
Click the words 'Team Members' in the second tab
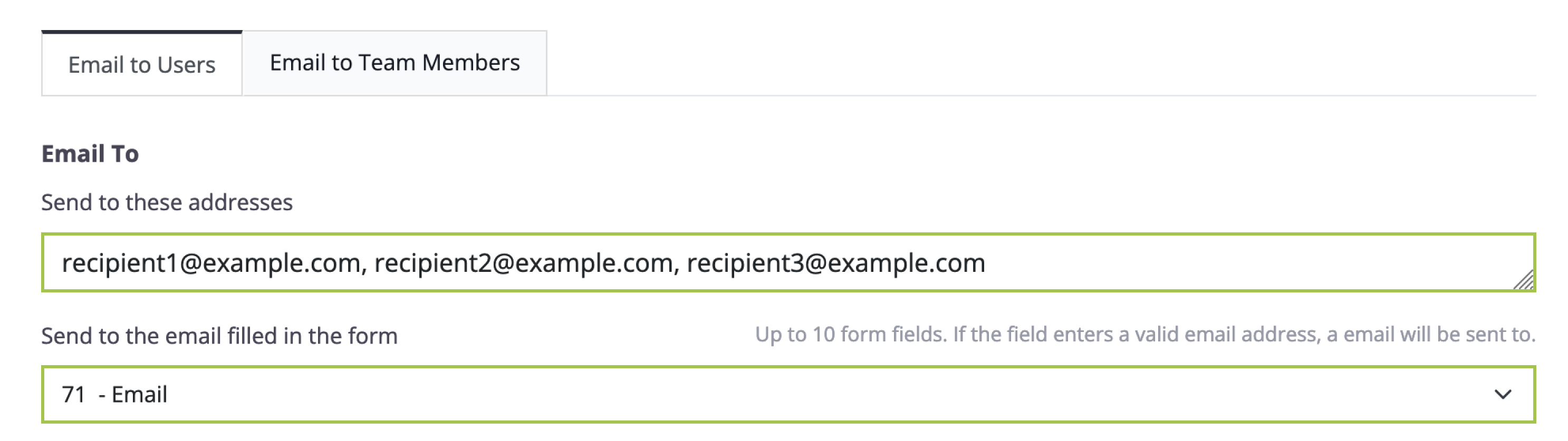(x=439, y=63)
